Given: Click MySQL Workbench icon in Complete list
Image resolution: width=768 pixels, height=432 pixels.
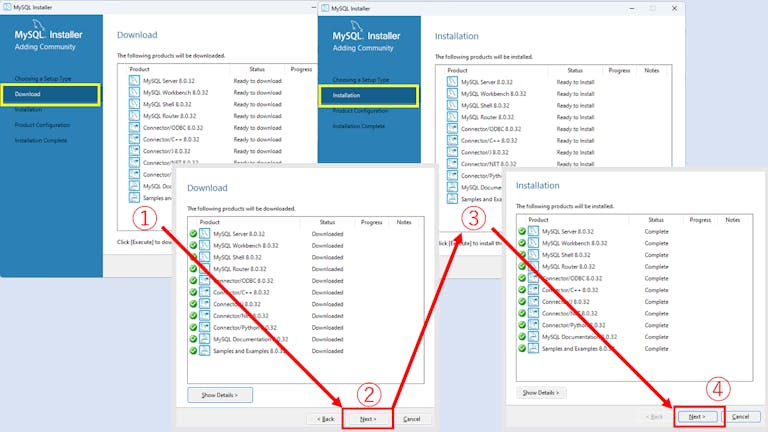Looking at the screenshot, I should tap(533, 243).
